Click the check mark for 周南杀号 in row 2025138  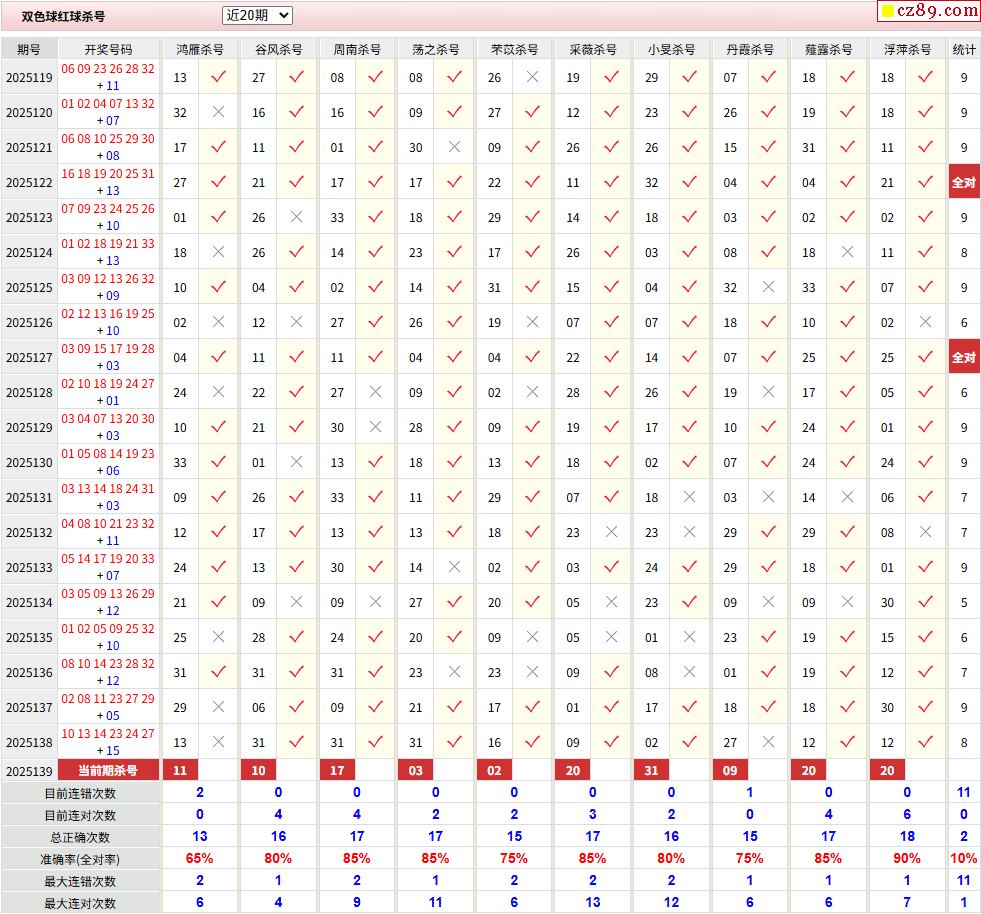tap(375, 742)
